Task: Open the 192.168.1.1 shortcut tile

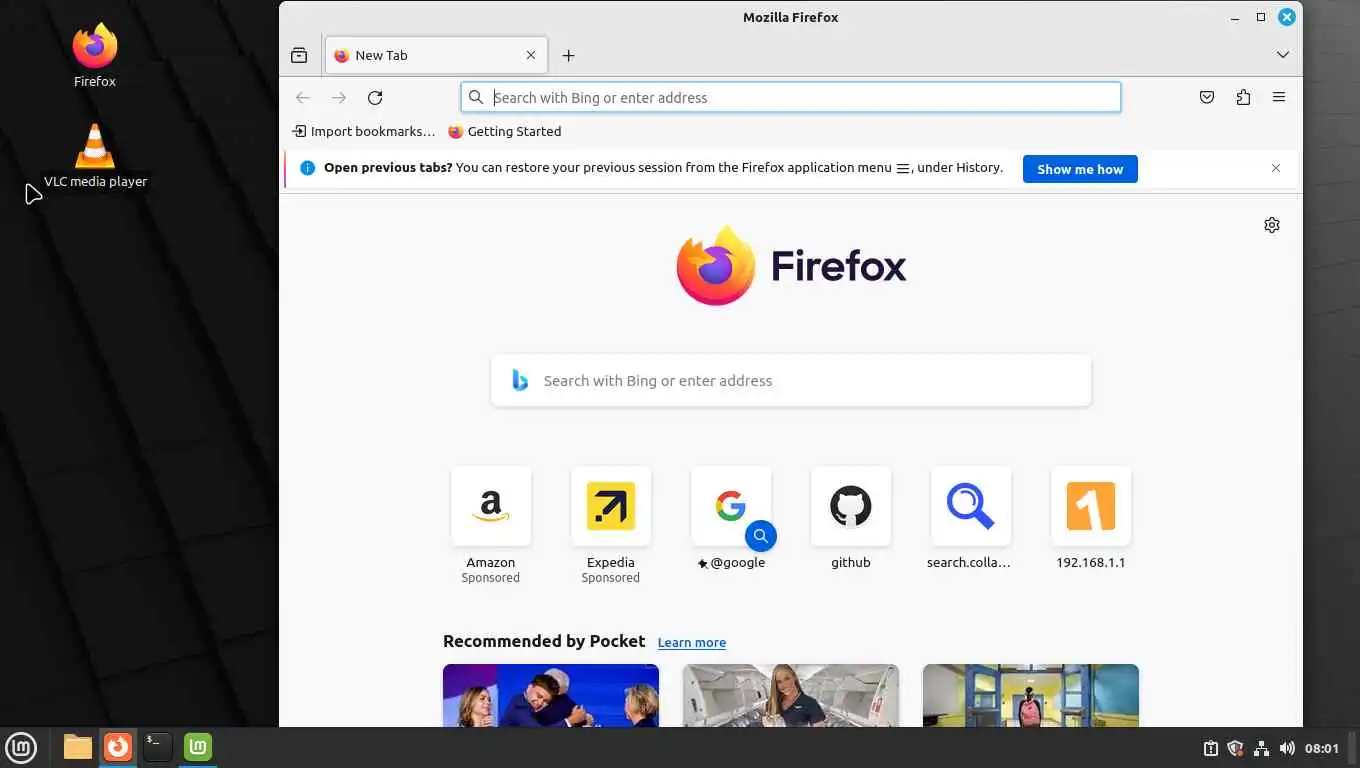Action: tap(1091, 518)
